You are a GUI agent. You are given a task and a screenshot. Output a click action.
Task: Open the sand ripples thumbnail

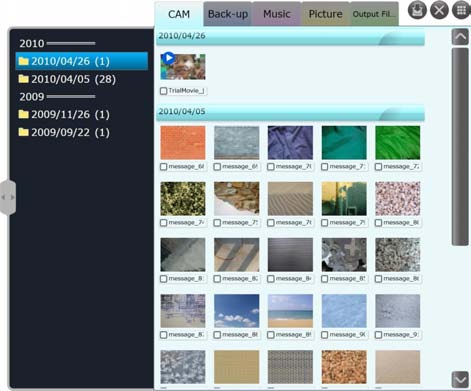click(290, 199)
